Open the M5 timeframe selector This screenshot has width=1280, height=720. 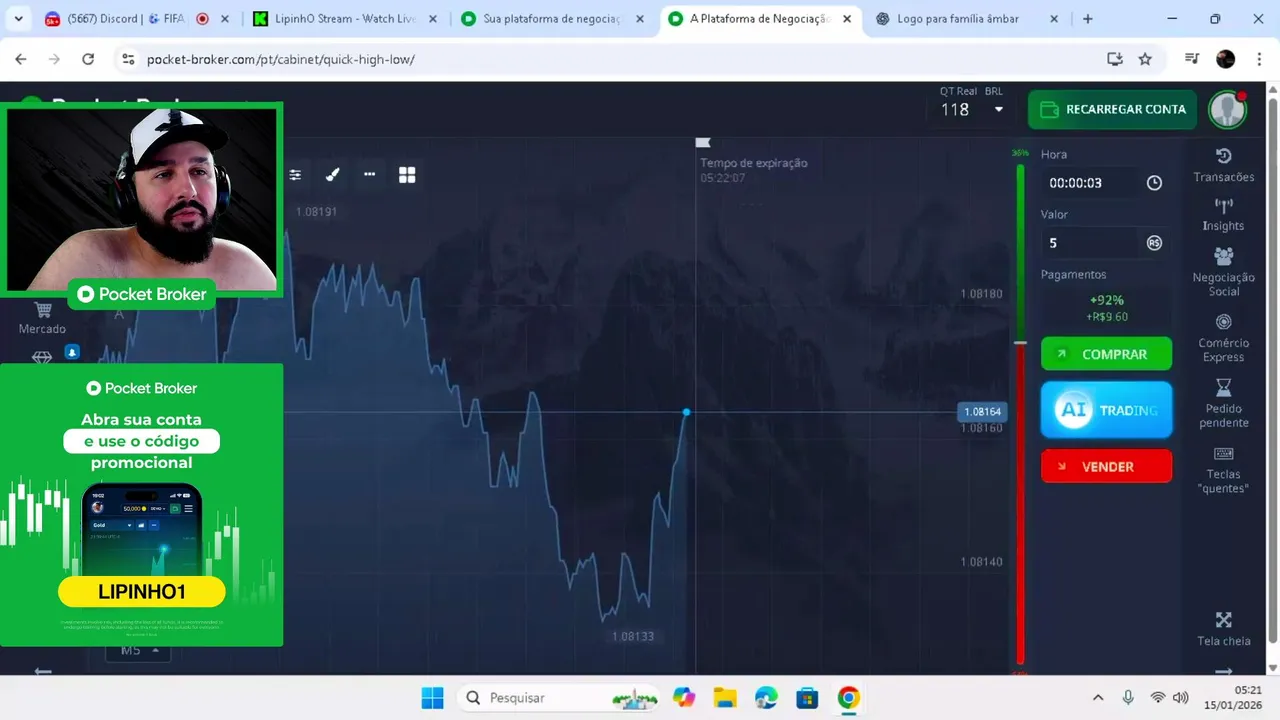[138, 650]
